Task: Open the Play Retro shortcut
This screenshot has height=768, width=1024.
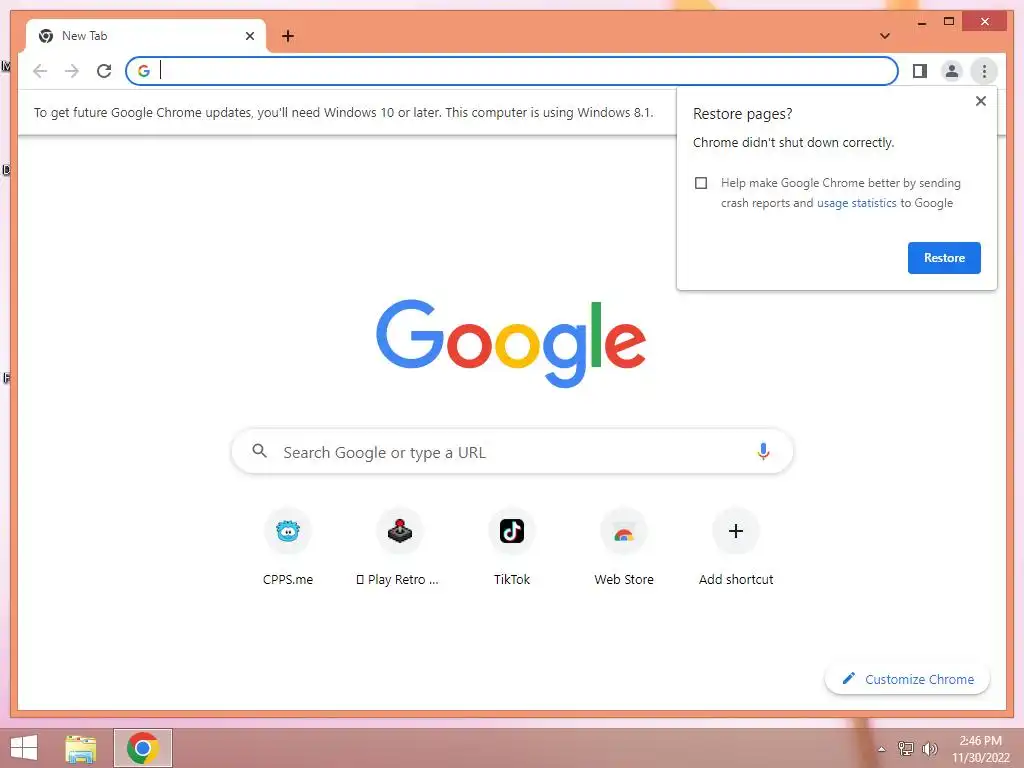Action: click(399, 547)
